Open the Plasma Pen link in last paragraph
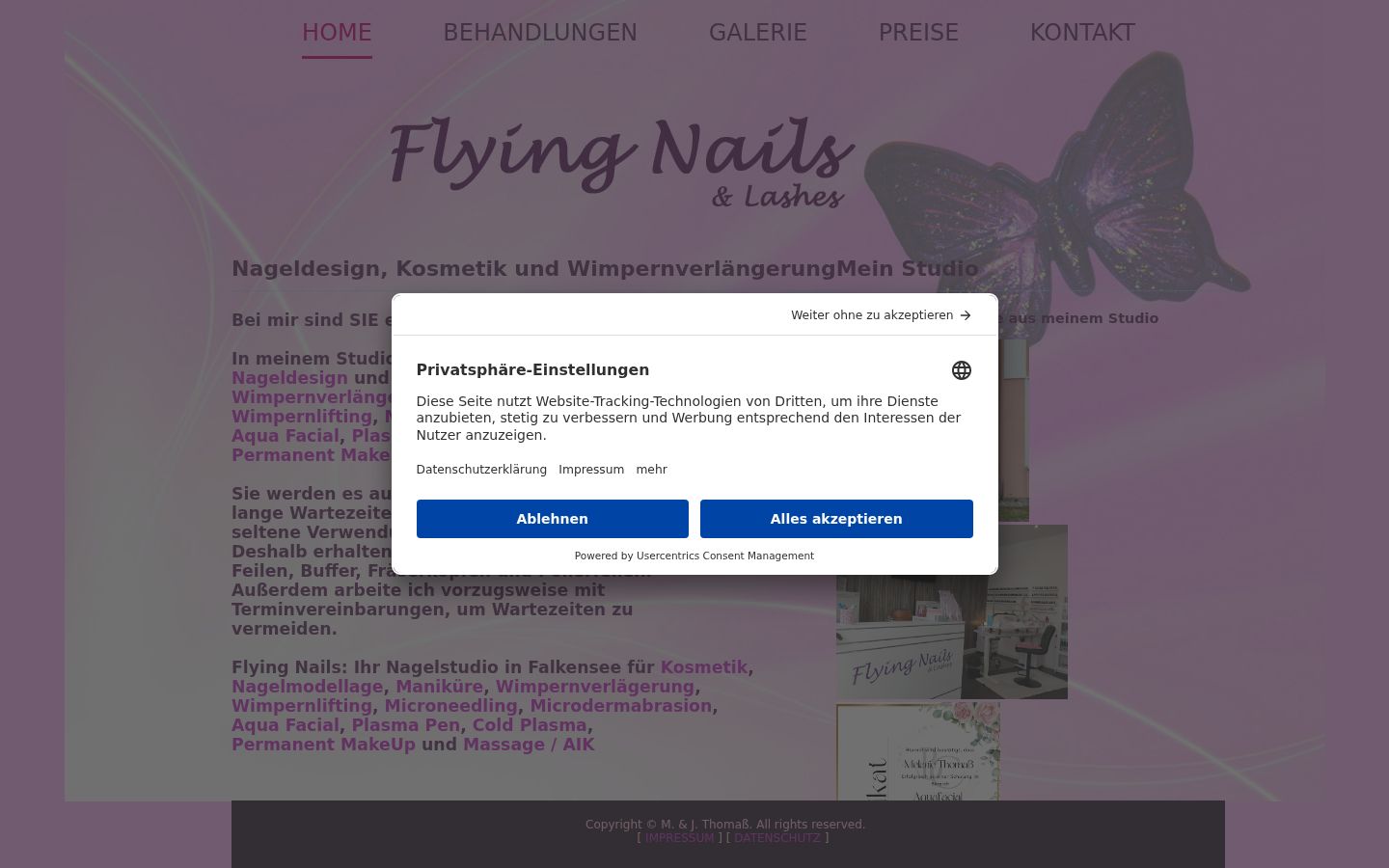Screen dimensions: 1389x868 [x=405, y=725]
